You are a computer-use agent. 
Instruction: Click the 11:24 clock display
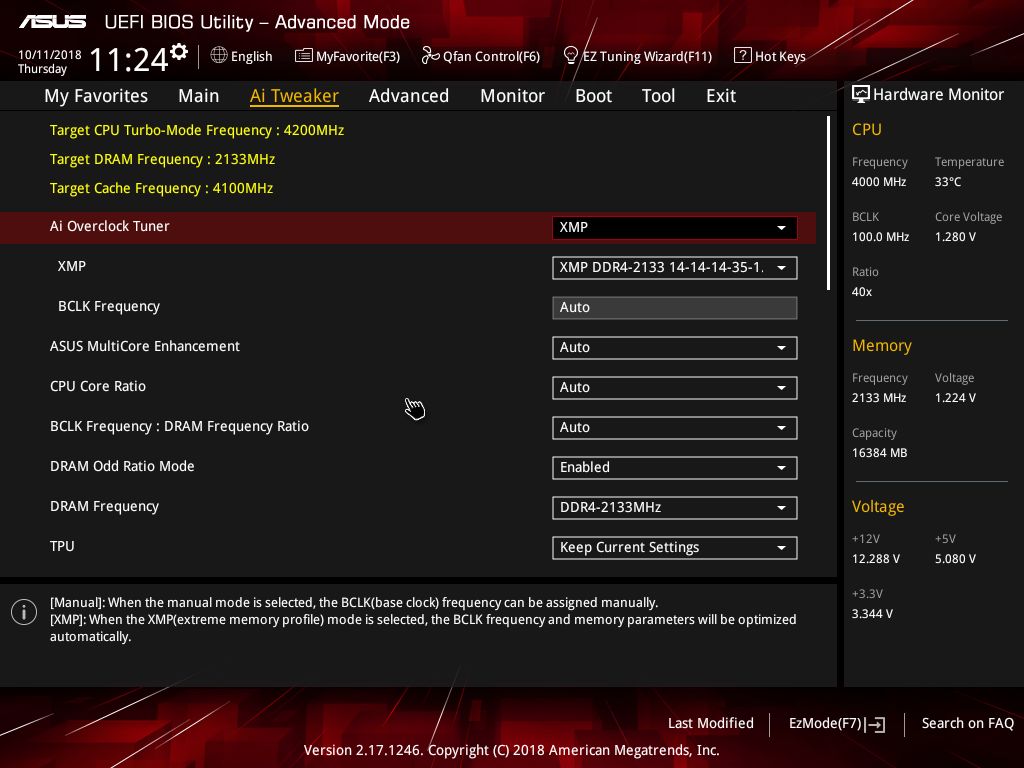(x=129, y=60)
